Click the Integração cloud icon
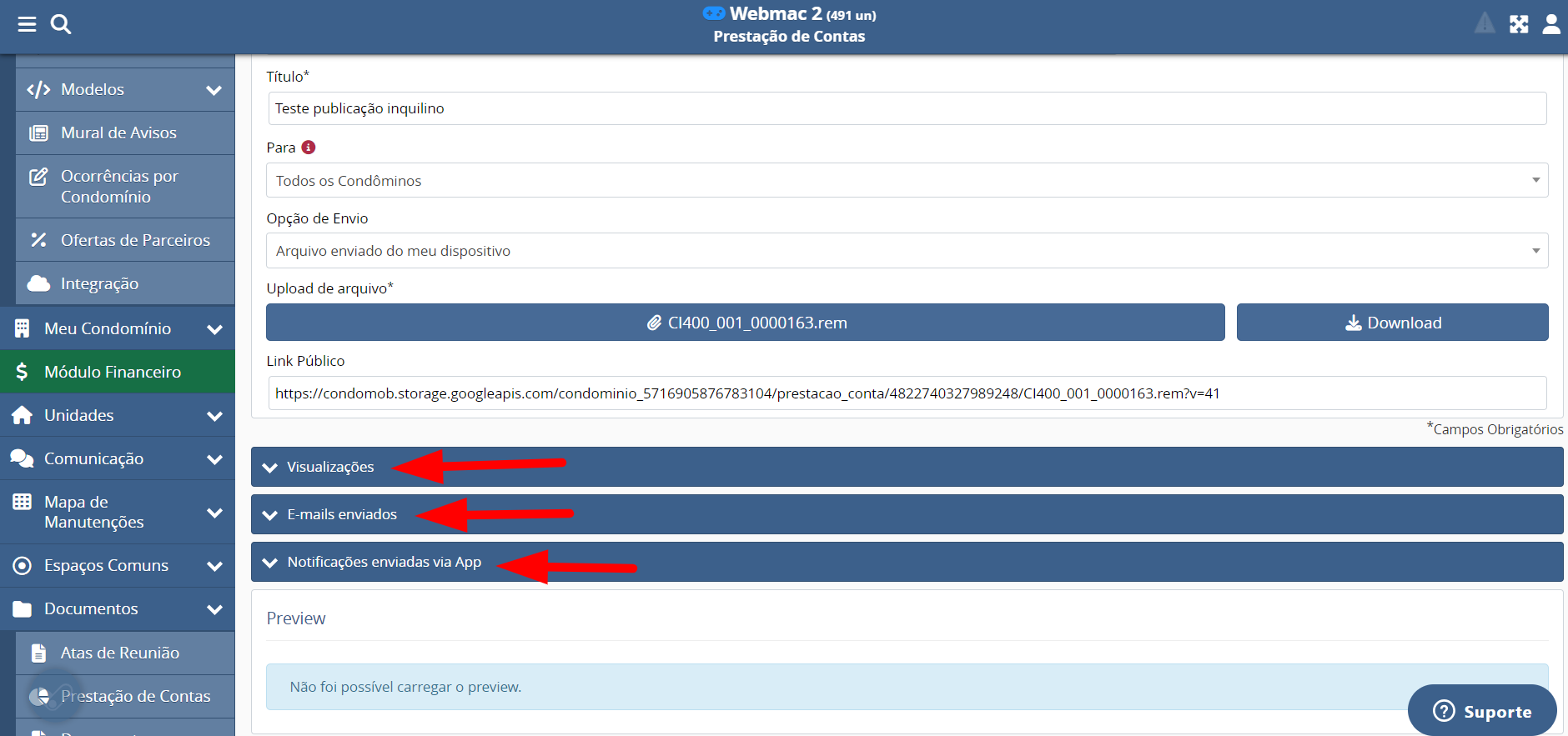The width and height of the screenshot is (1568, 736). 38,283
